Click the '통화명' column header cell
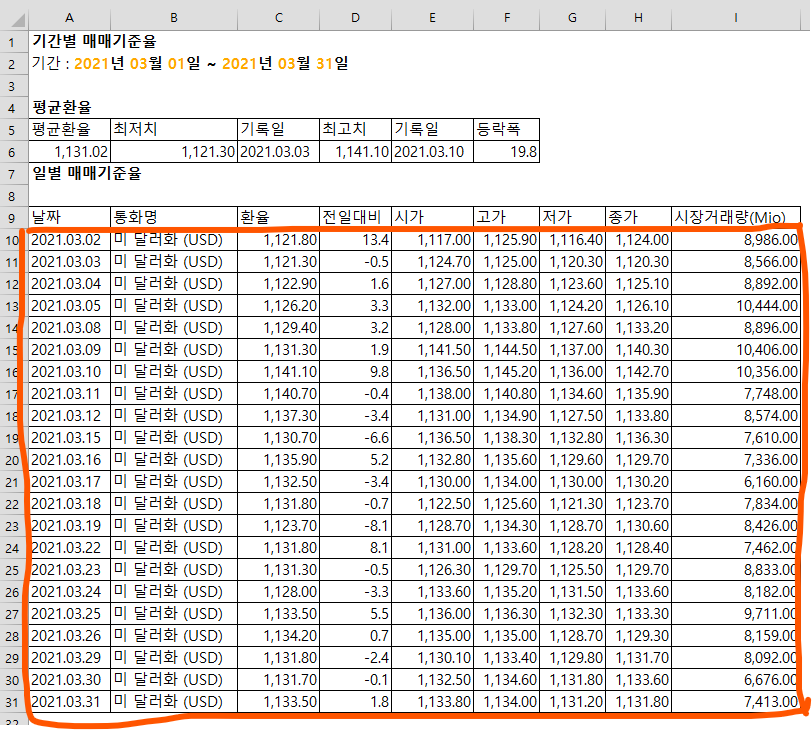This screenshot has height=731, width=812. pos(174,217)
